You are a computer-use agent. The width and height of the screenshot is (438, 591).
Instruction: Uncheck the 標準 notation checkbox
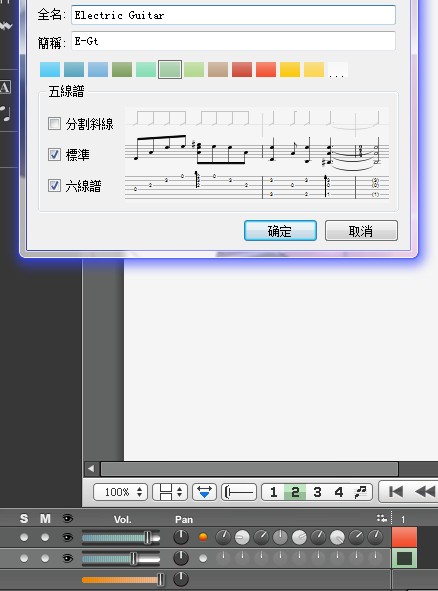click(54, 154)
